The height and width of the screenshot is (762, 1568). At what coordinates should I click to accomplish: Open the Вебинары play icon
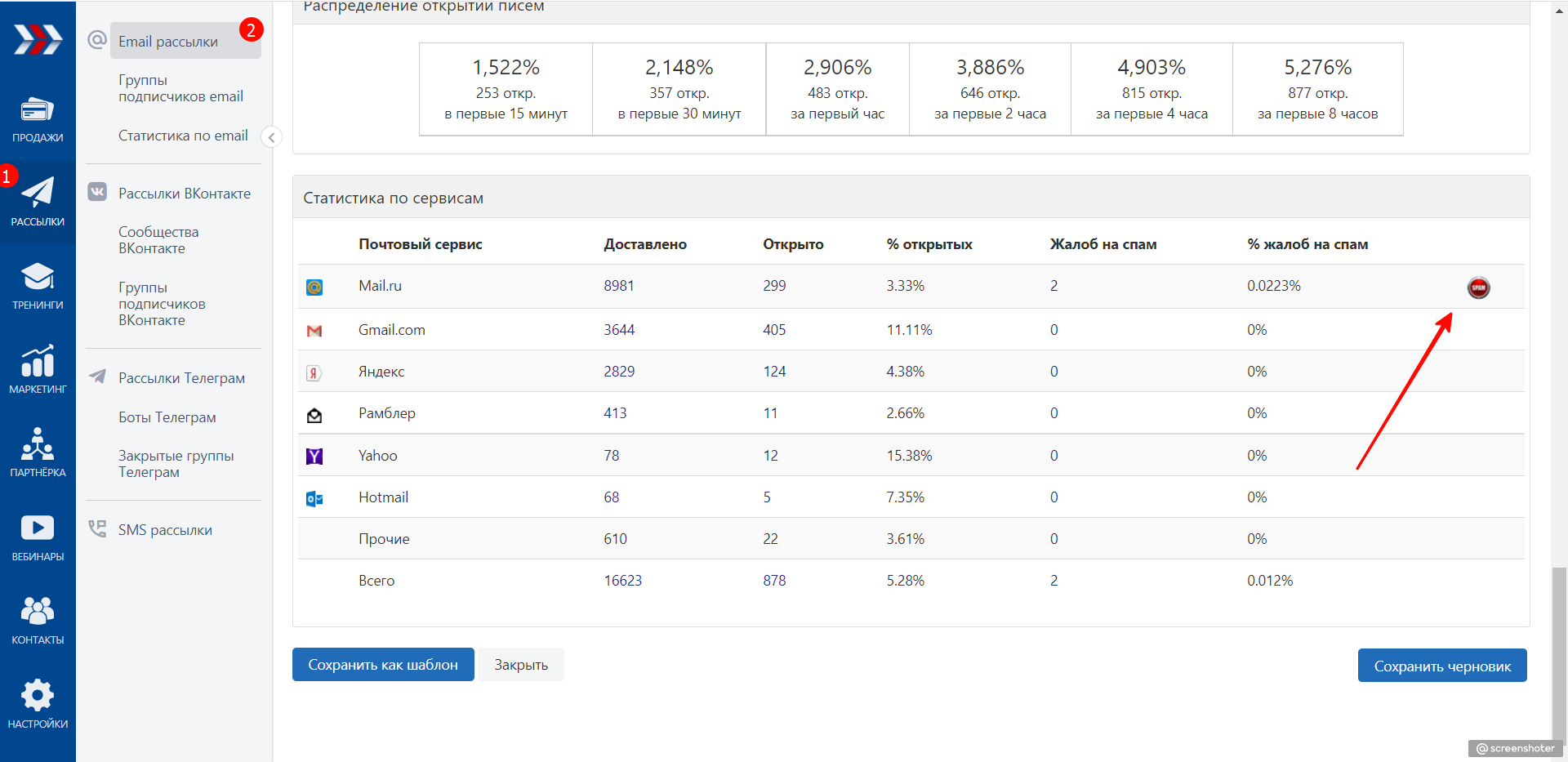tap(38, 528)
